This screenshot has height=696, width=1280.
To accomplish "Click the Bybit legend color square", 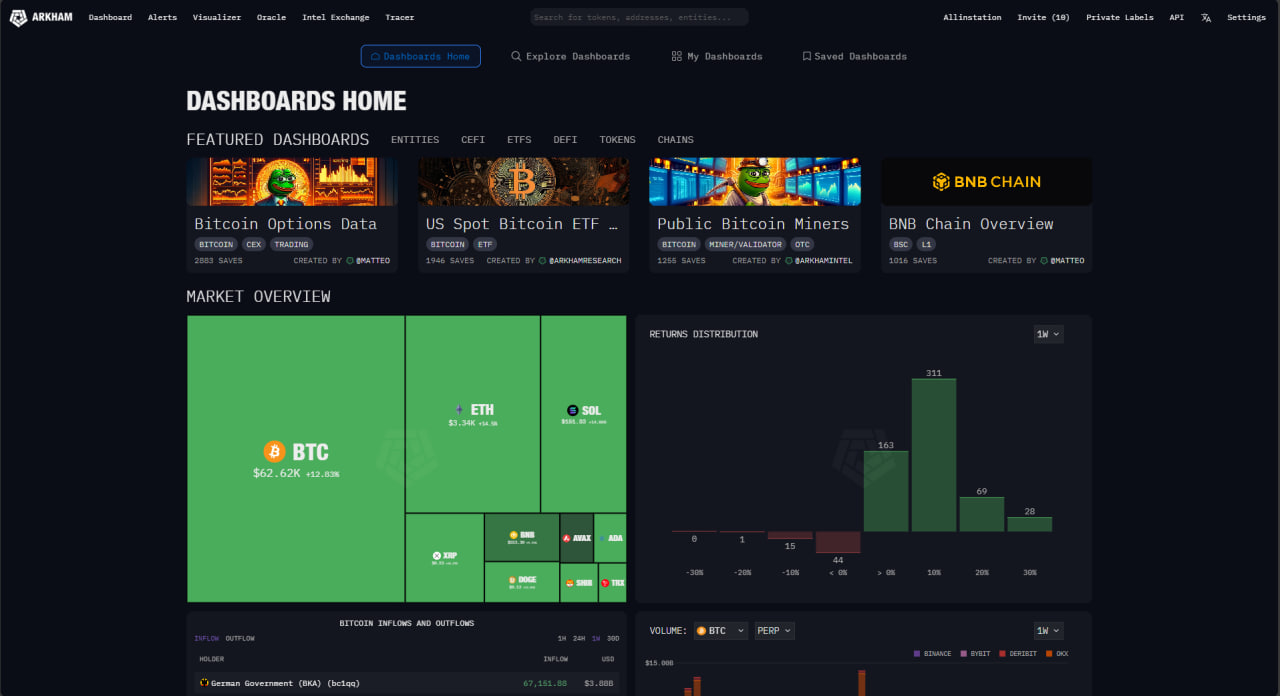I will [964, 653].
